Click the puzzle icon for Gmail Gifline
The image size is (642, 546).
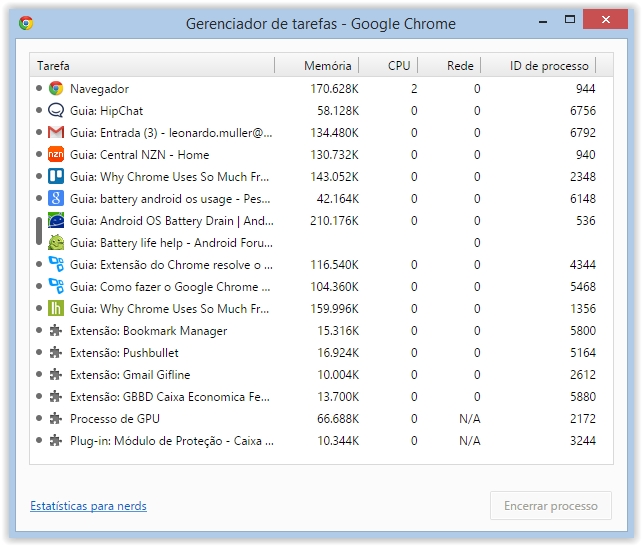click(x=56, y=375)
